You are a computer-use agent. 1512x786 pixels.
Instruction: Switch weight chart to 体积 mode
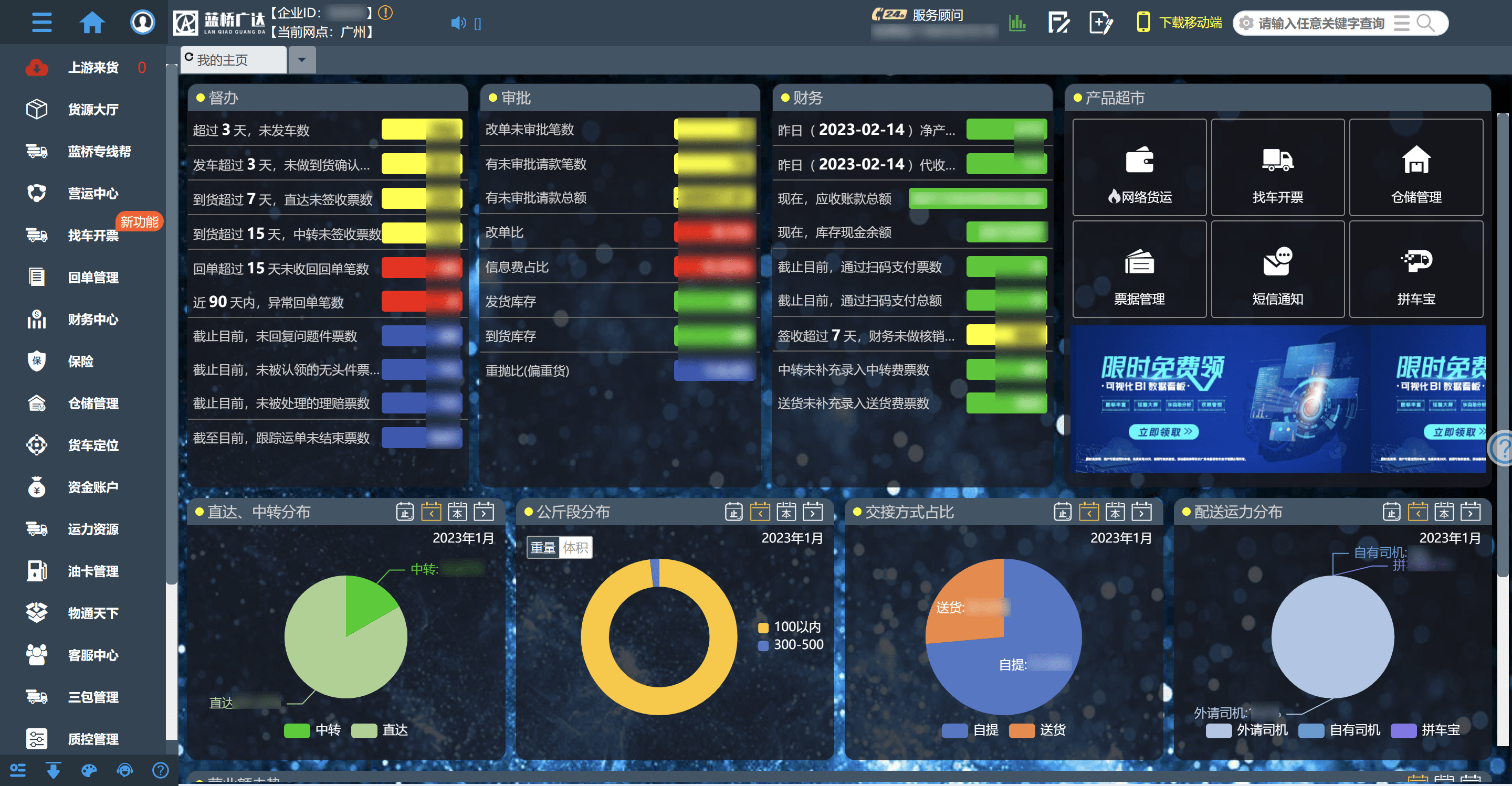[x=575, y=547]
